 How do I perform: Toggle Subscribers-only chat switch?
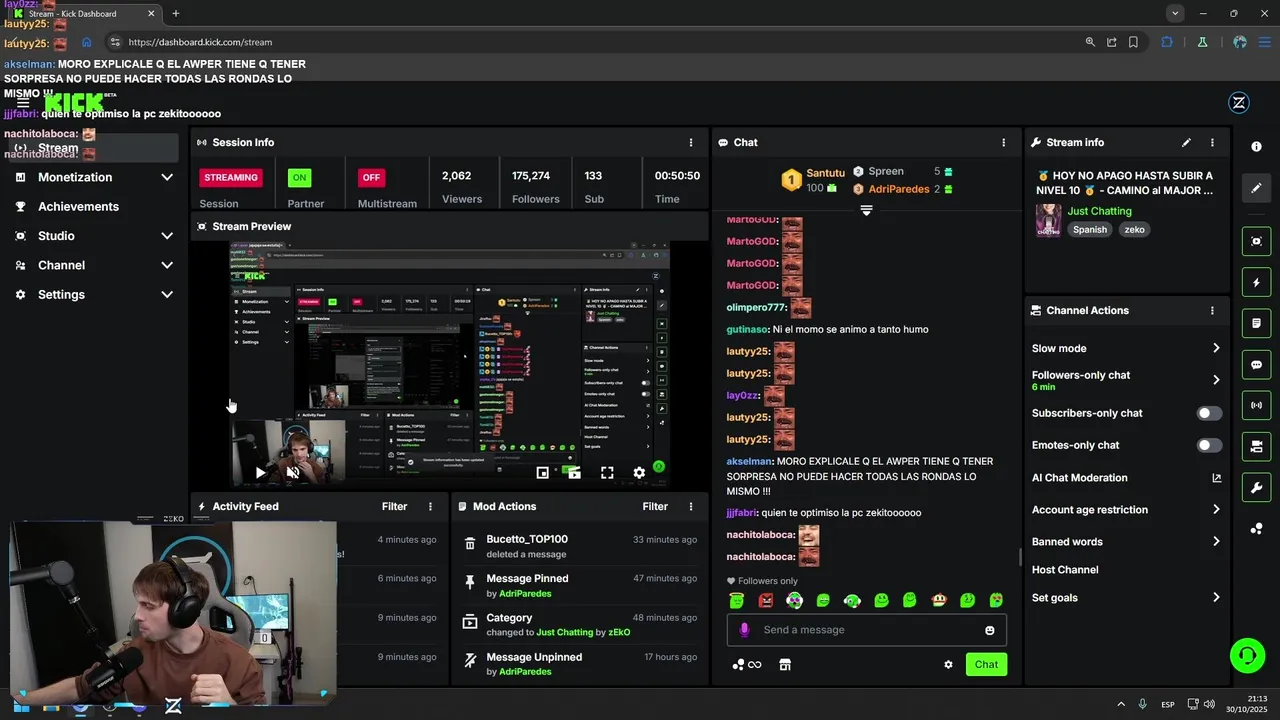[1209, 413]
